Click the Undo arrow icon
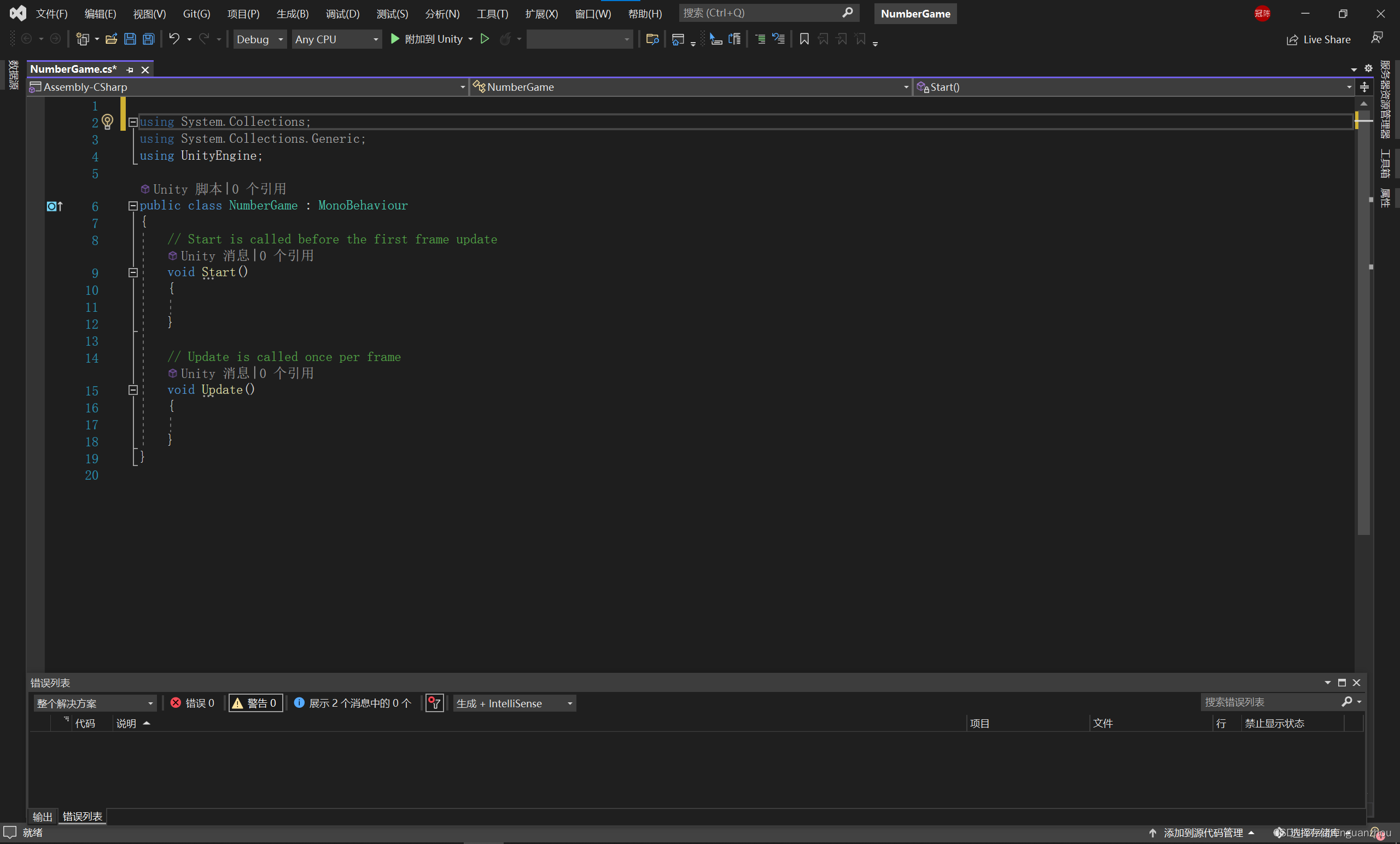Viewport: 1400px width, 844px height. [x=174, y=39]
